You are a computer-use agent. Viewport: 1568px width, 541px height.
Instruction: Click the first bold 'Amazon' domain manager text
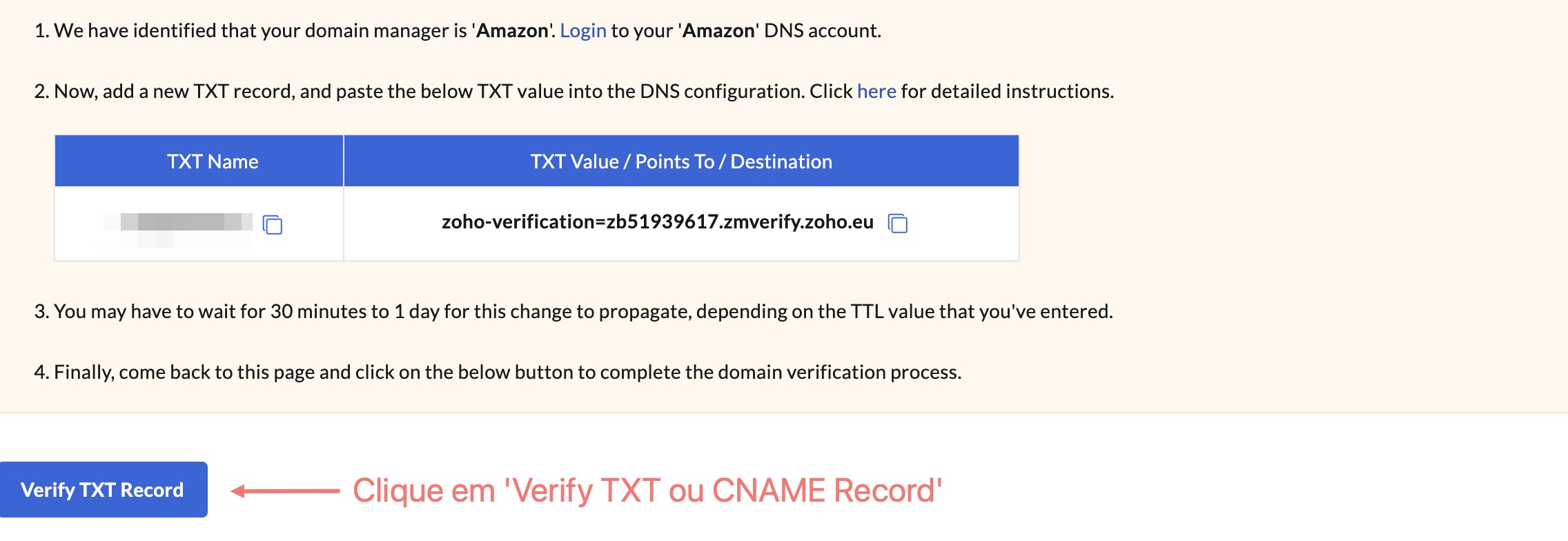click(512, 30)
